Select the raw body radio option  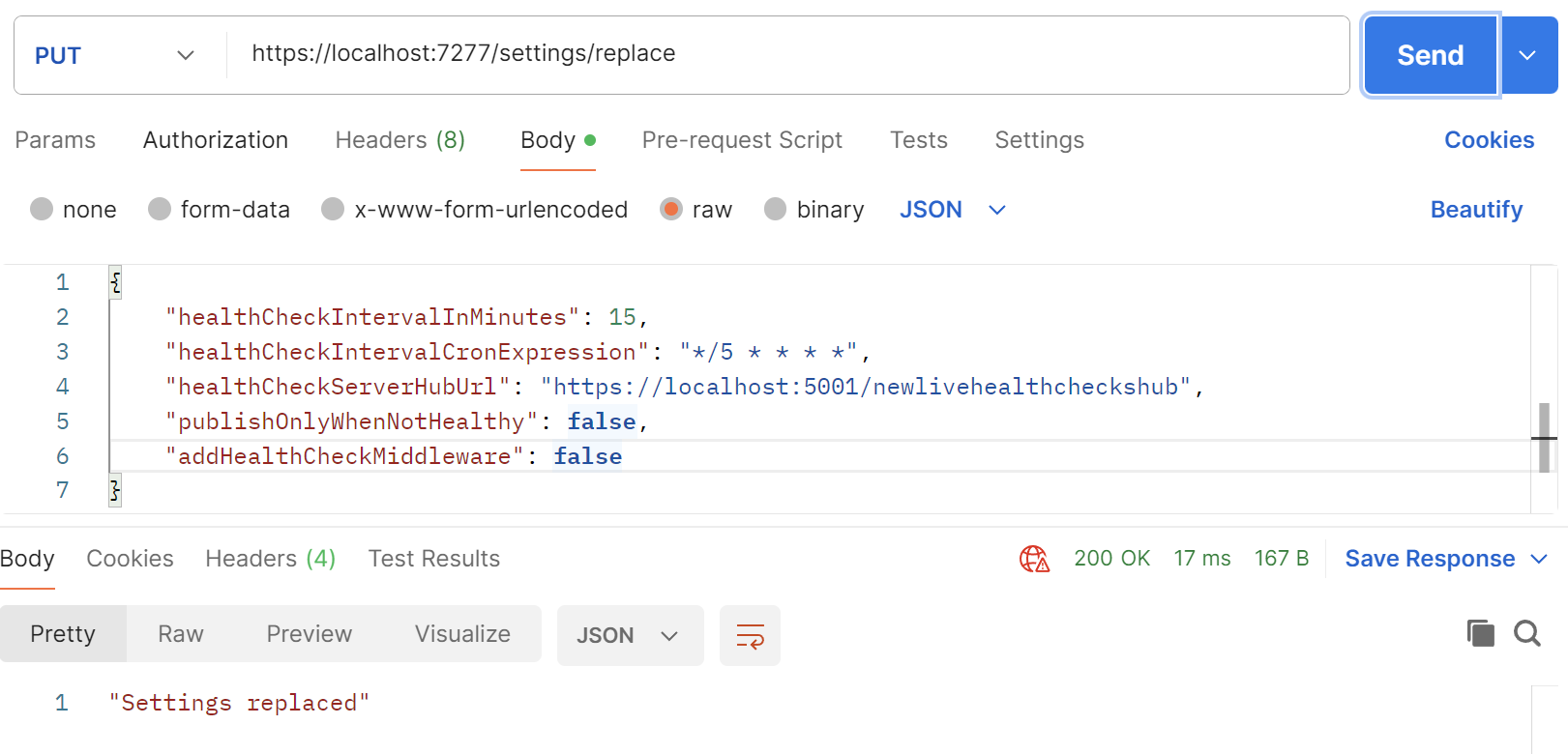(671, 209)
